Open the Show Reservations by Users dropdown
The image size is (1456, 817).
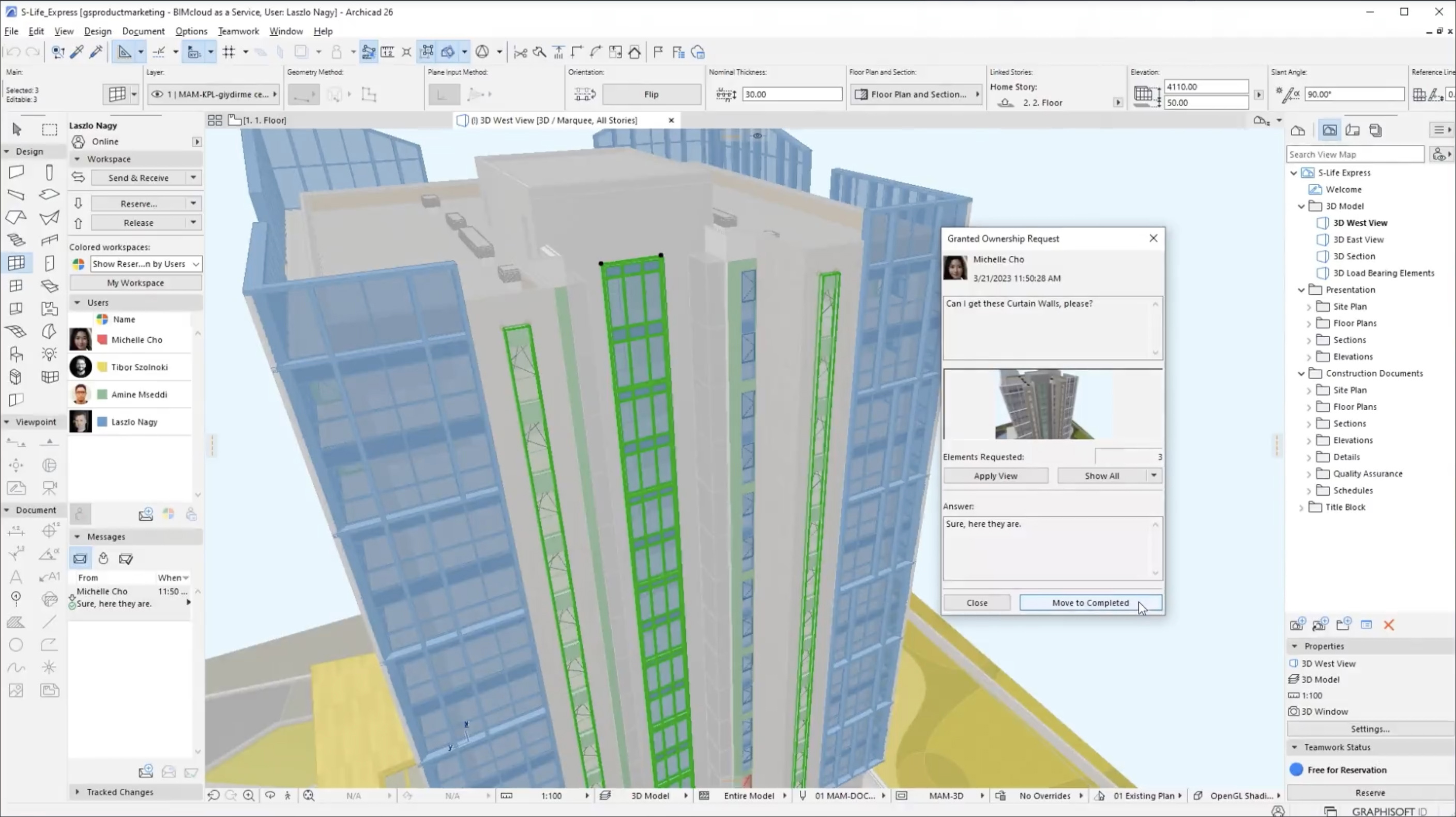pos(145,264)
